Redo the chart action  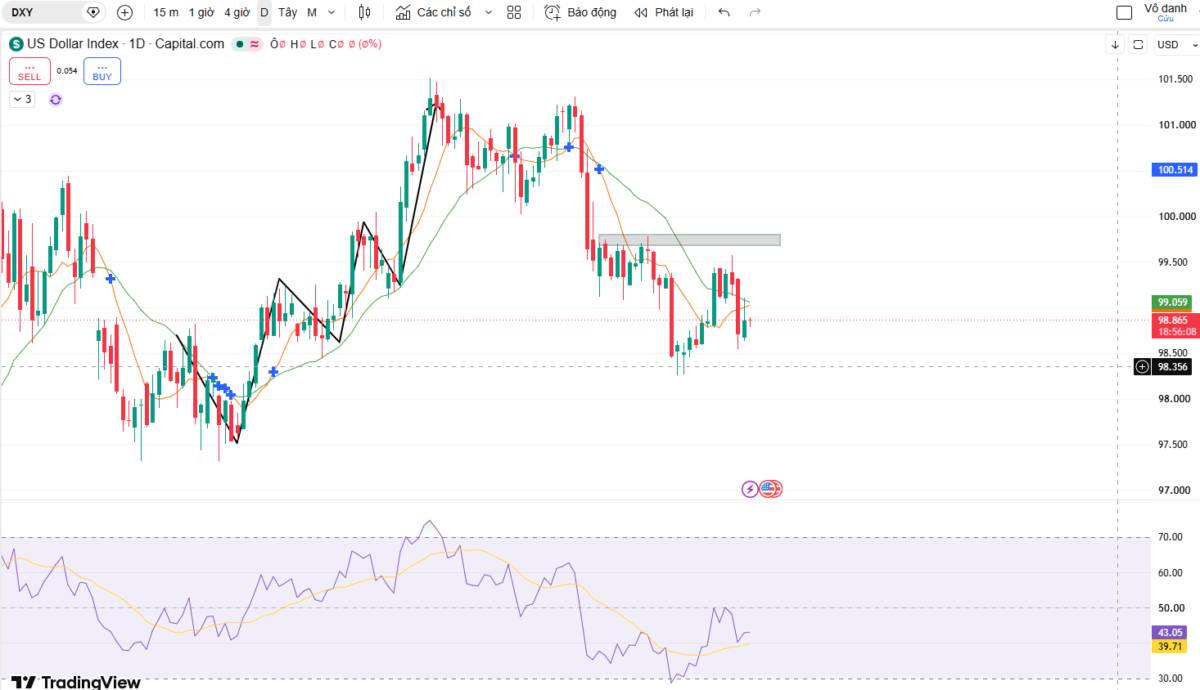click(x=755, y=12)
